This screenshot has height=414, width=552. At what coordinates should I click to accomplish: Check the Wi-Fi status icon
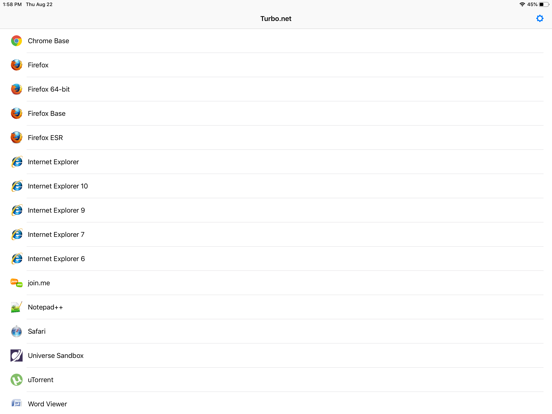point(522,4)
